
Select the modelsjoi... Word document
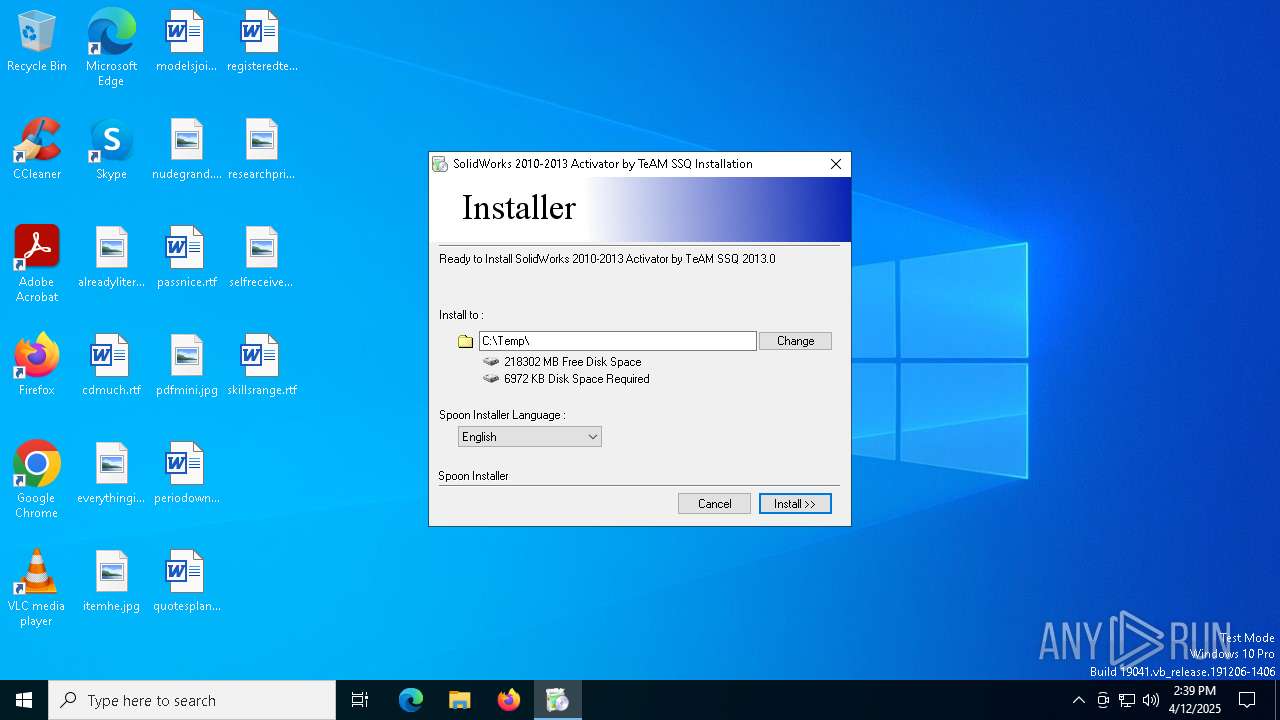[x=186, y=42]
